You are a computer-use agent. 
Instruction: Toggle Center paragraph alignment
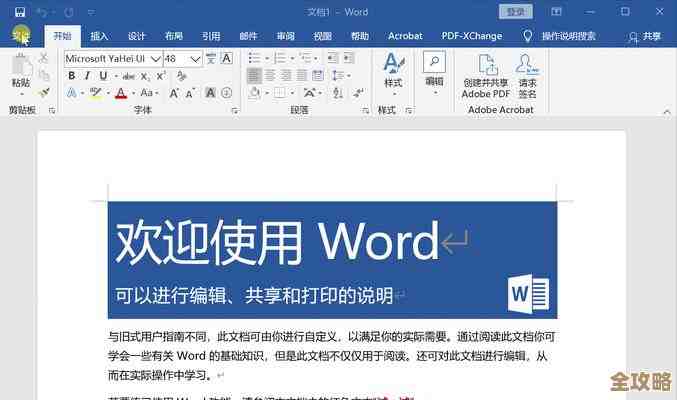[270, 76]
